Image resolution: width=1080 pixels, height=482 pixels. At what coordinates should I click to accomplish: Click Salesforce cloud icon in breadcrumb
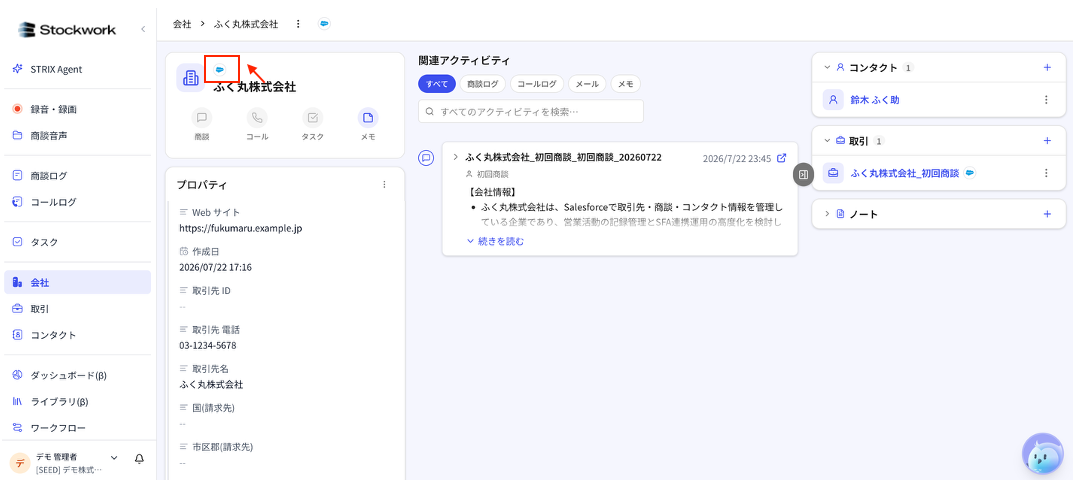click(324, 24)
